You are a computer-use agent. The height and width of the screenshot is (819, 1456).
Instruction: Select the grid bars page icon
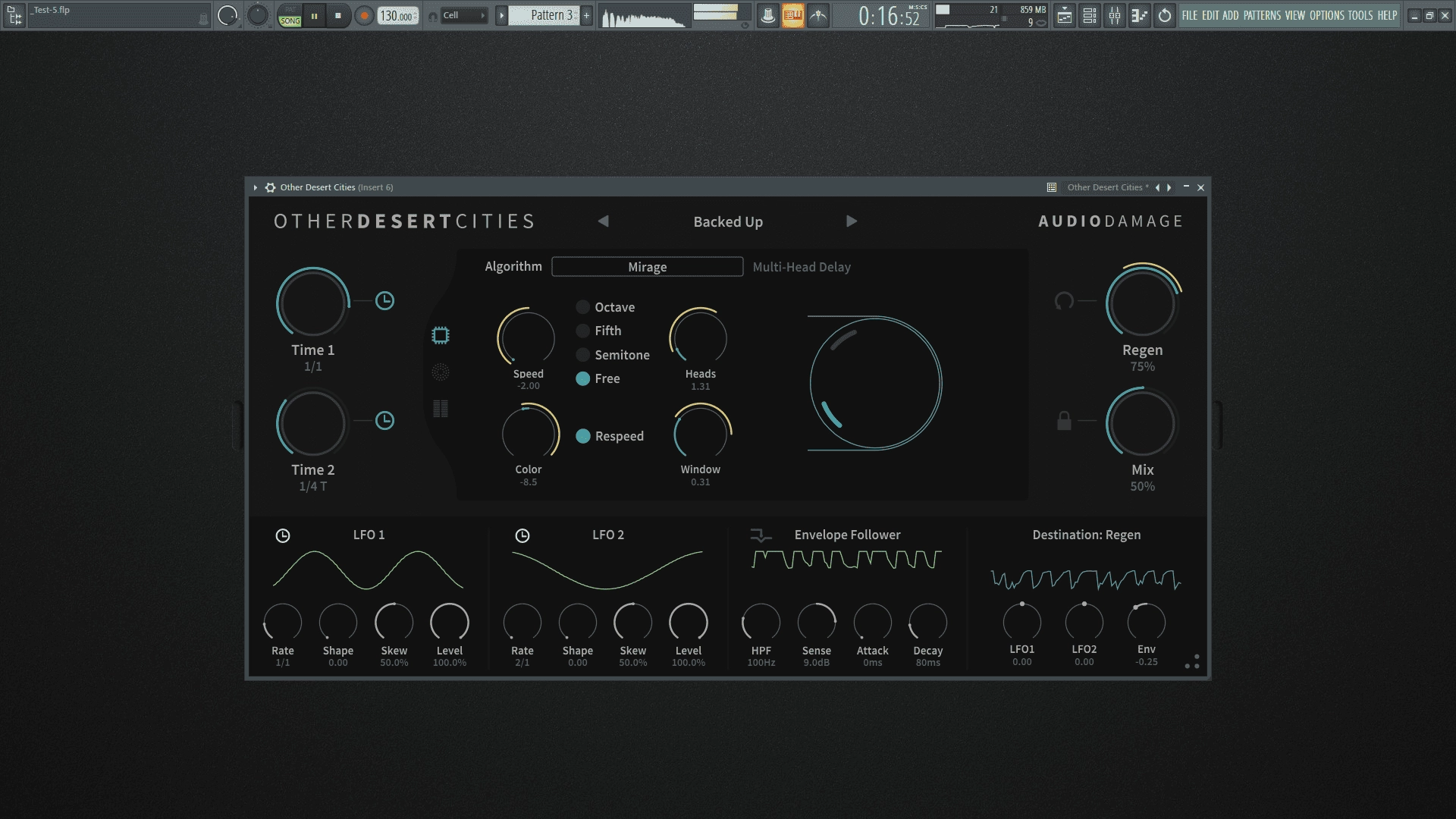click(441, 409)
